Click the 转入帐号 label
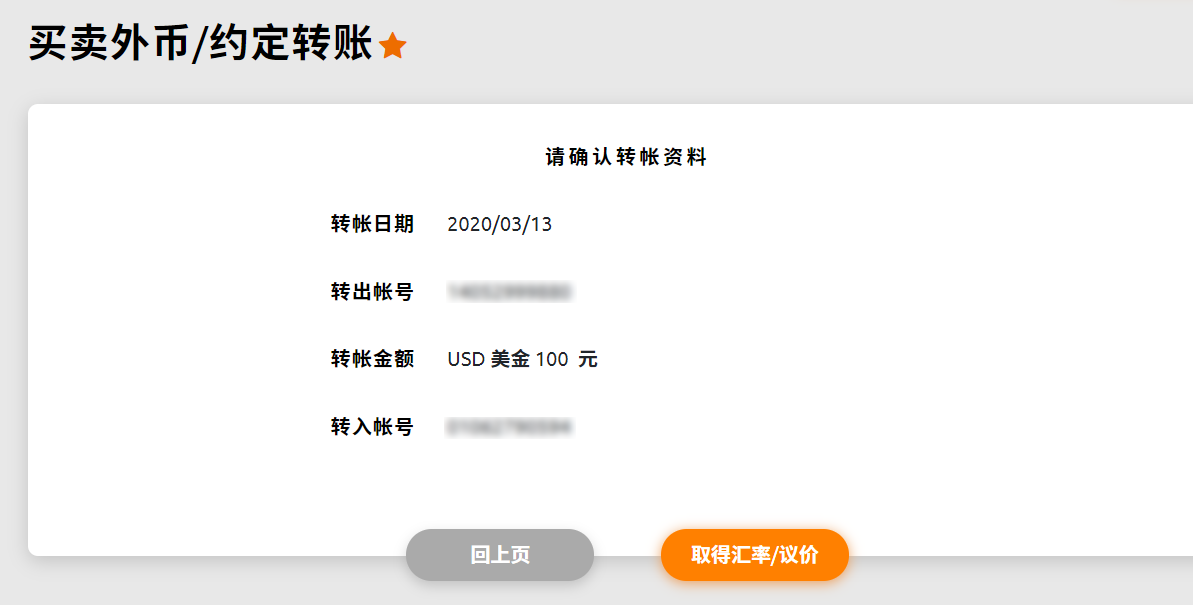 [x=372, y=427]
